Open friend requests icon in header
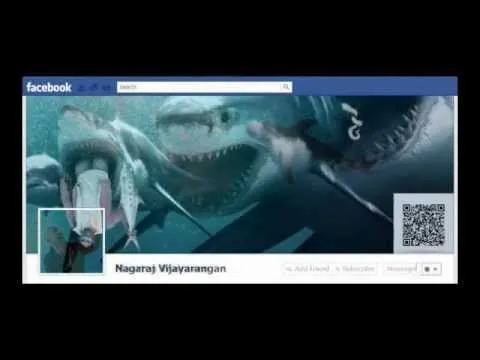The image size is (480, 360). point(82,88)
